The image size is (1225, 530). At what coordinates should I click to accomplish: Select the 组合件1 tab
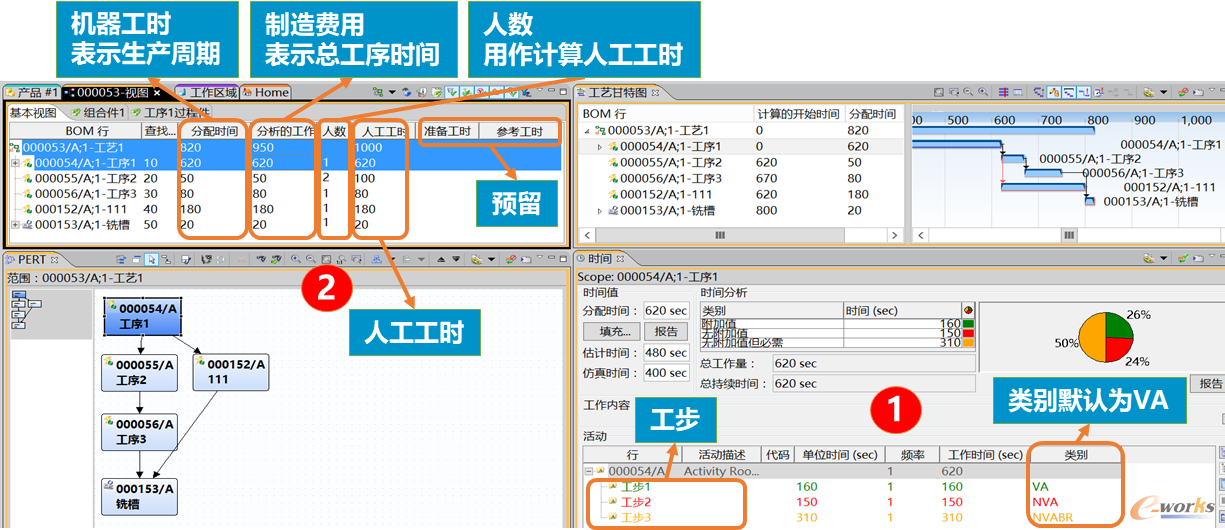tap(97, 113)
